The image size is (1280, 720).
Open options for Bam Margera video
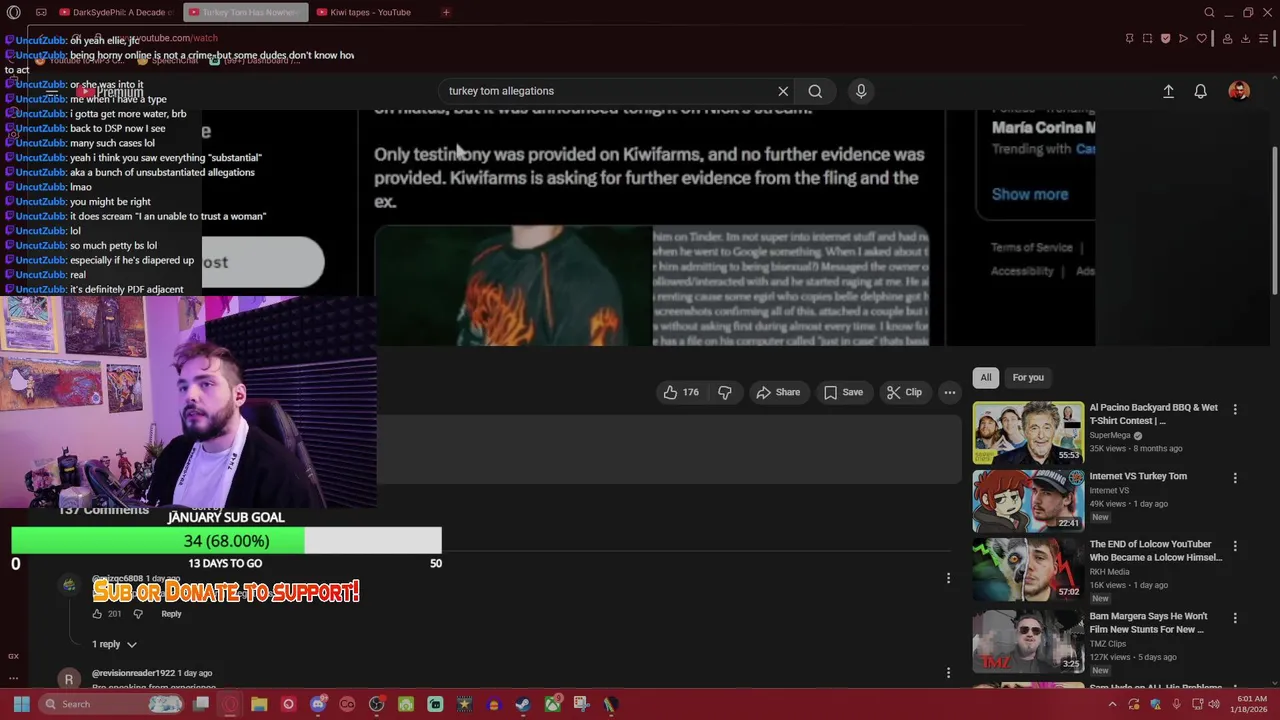point(1235,618)
